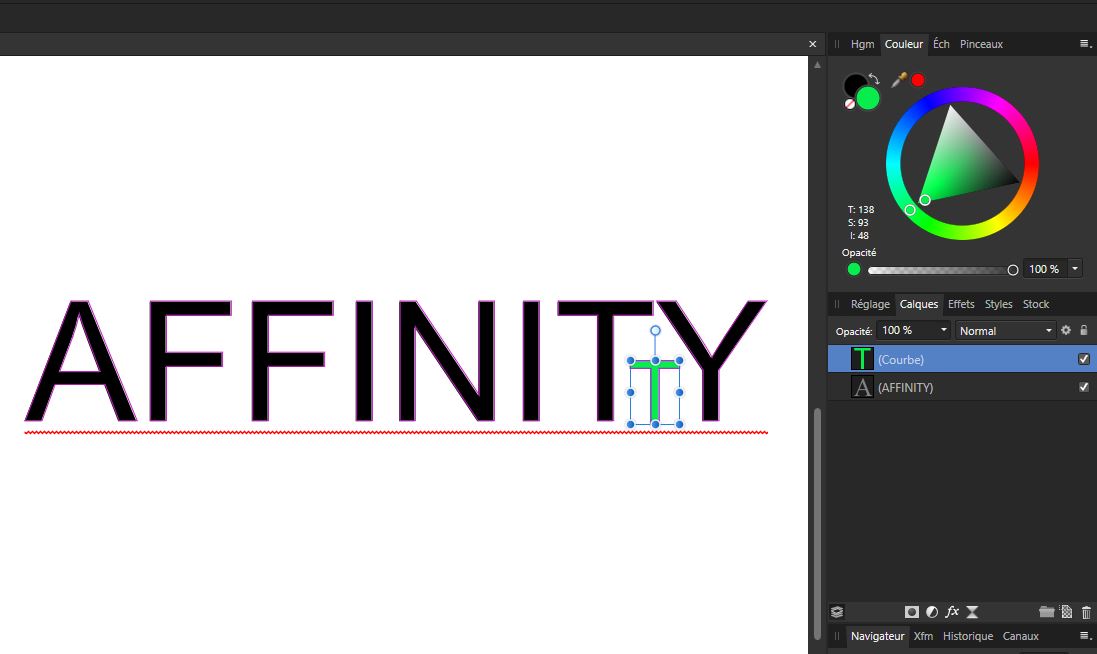Add an adjustment with the half-circle icon
The image size is (1097, 654).
pos(932,612)
